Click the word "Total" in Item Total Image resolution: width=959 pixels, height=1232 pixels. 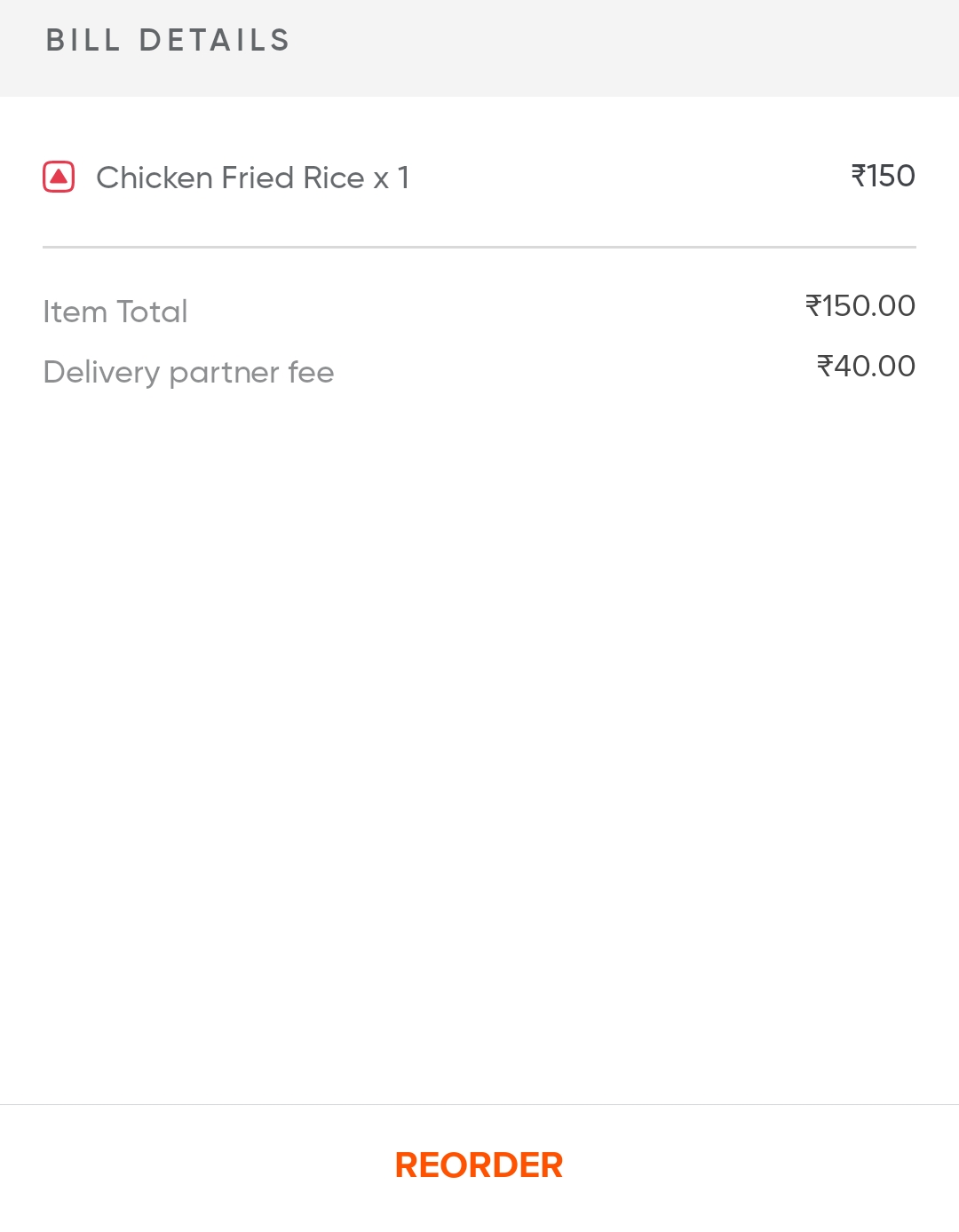pos(152,312)
